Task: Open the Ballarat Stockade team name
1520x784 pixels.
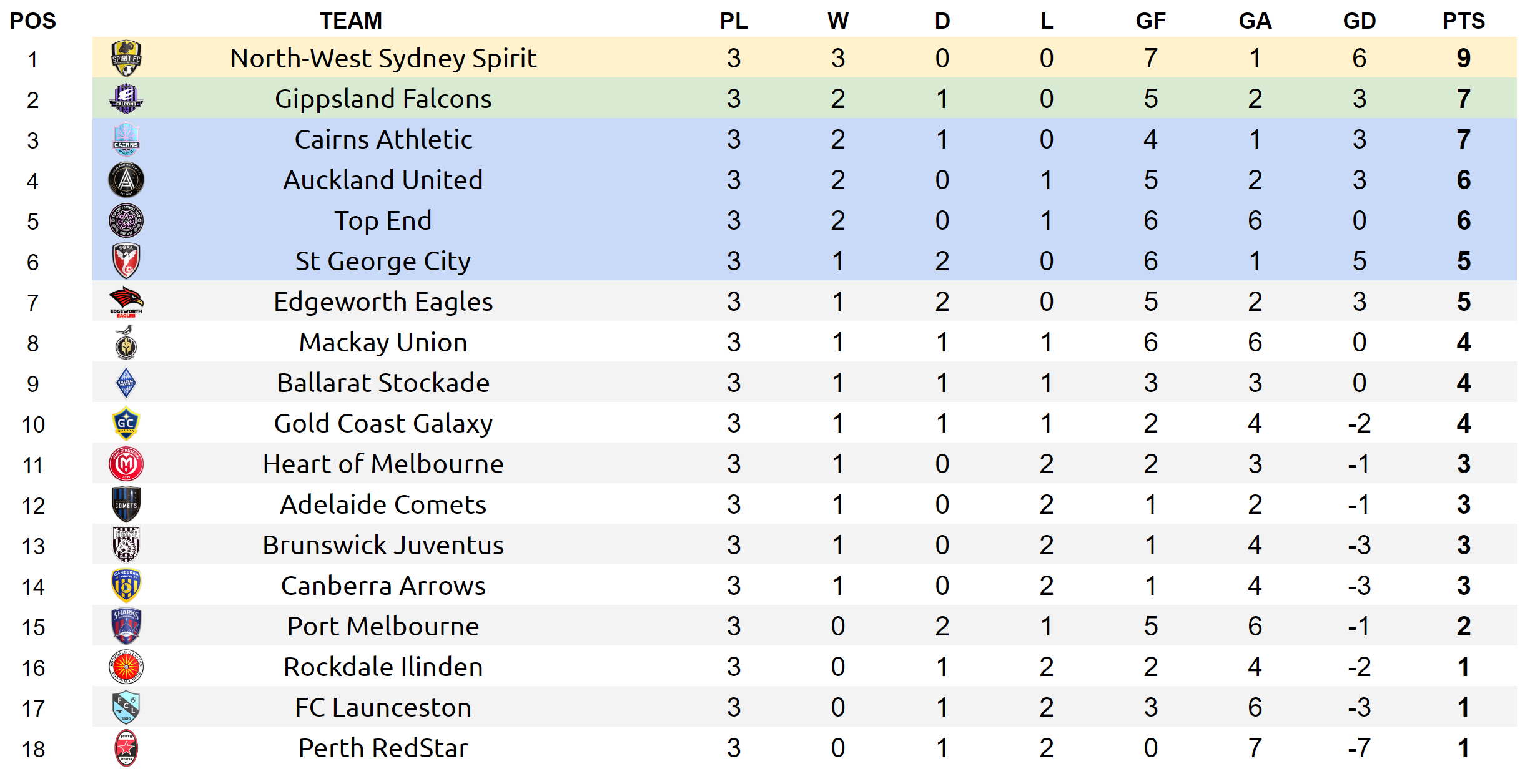Action: 383,383
